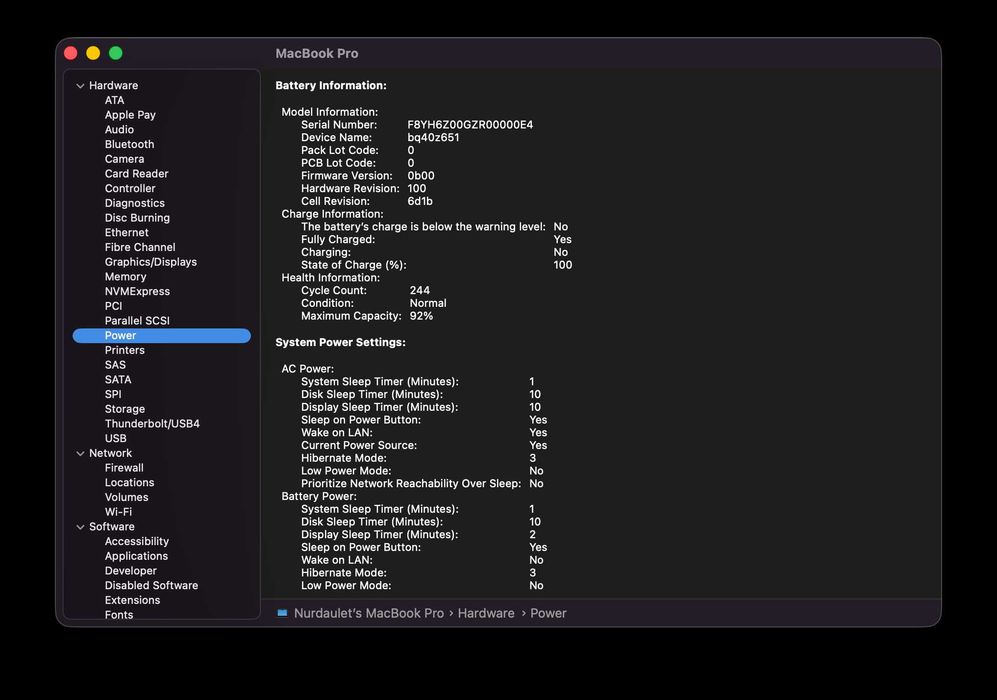Show Printers information
Image resolution: width=997 pixels, height=700 pixels.
point(125,350)
